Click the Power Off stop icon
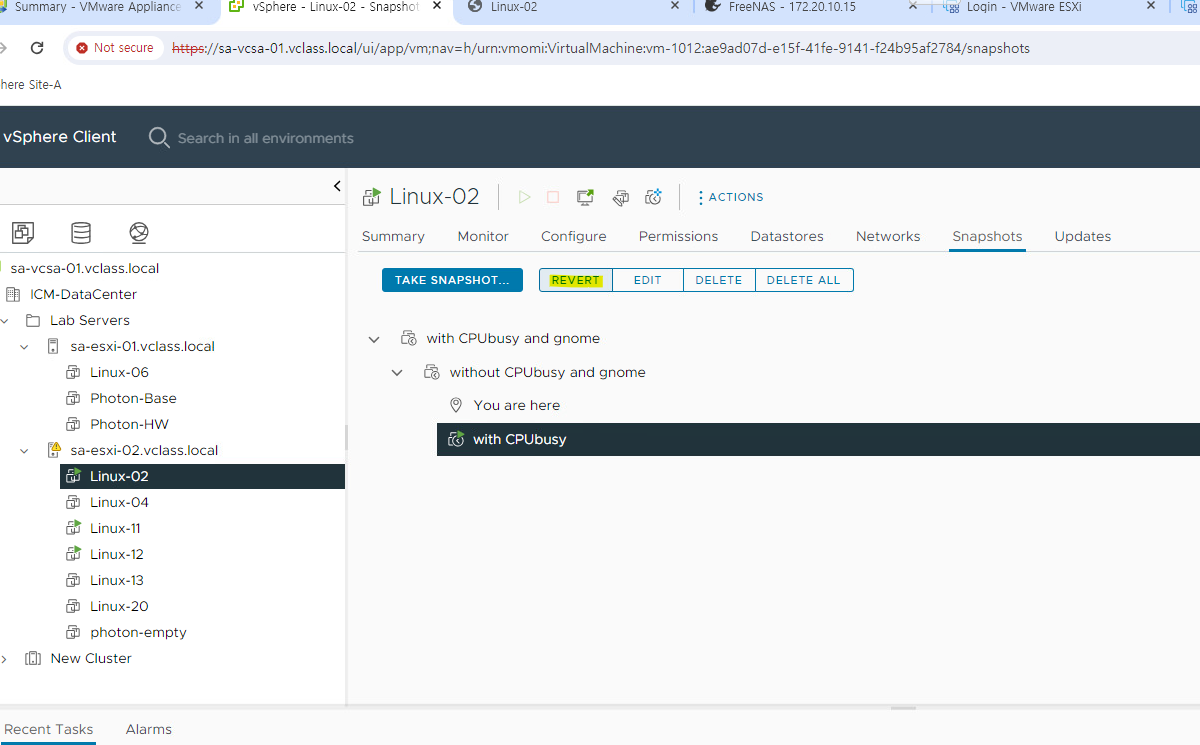Screen dimensions: 1200x745 [553, 197]
